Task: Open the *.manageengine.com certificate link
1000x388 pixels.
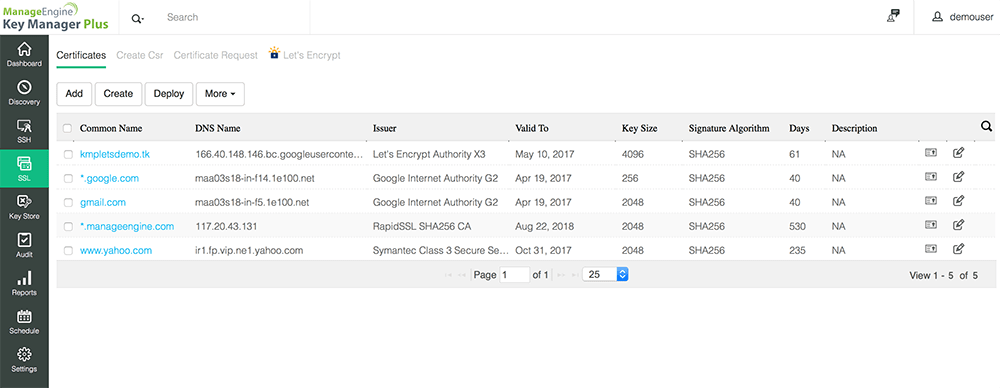Action: tap(127, 227)
